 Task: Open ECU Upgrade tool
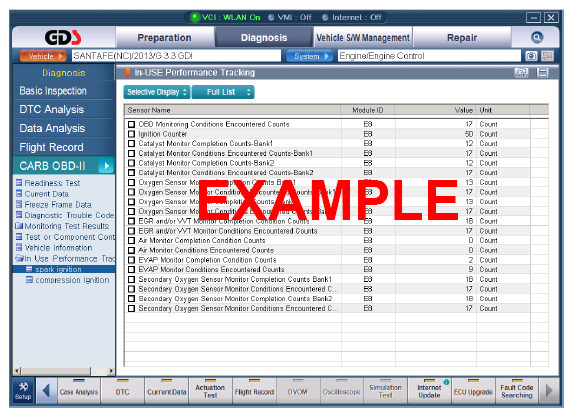click(x=473, y=391)
